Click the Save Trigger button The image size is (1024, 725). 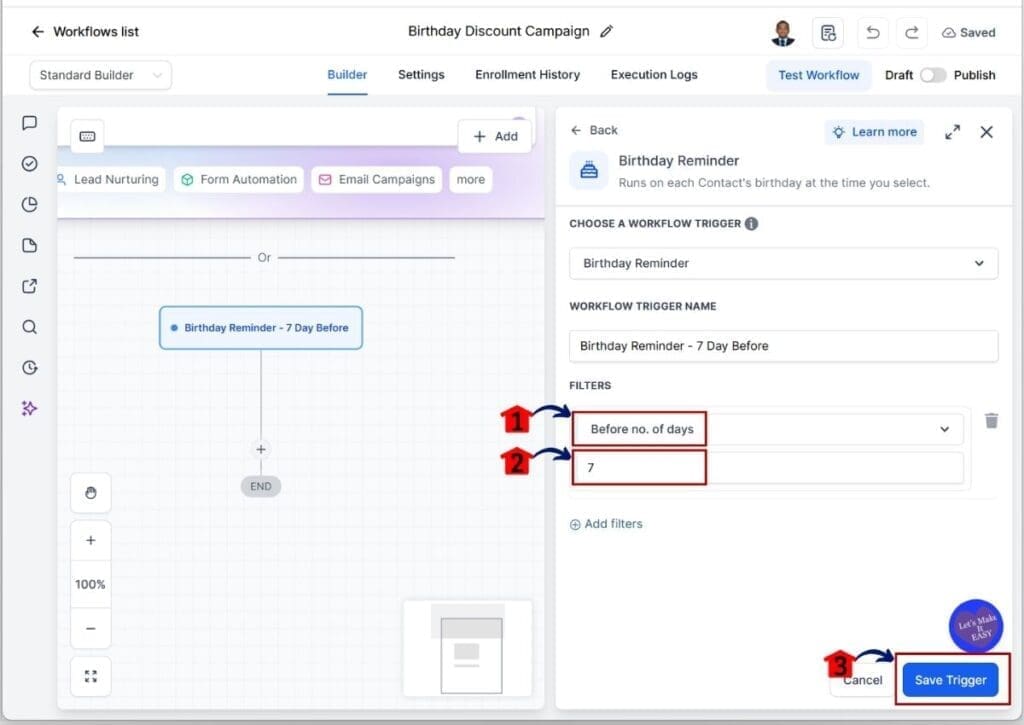pos(950,680)
